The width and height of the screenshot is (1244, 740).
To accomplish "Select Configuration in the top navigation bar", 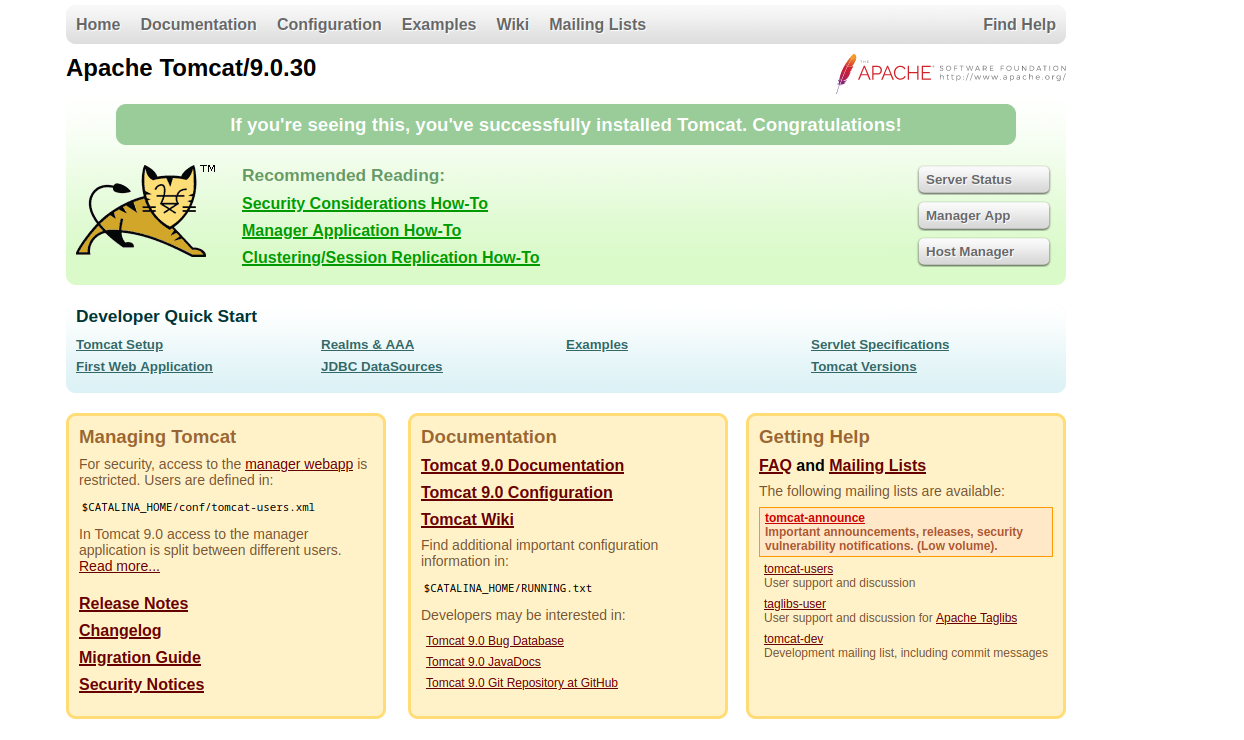I will tap(329, 24).
